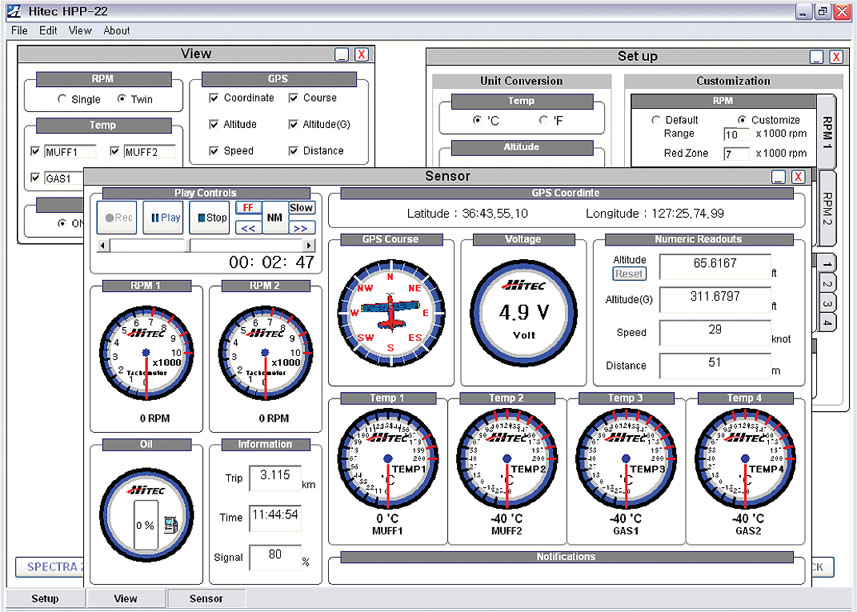Click the right arrow of playback scrollbar
Image resolution: width=857 pixels, height=612 pixels.
coord(309,245)
